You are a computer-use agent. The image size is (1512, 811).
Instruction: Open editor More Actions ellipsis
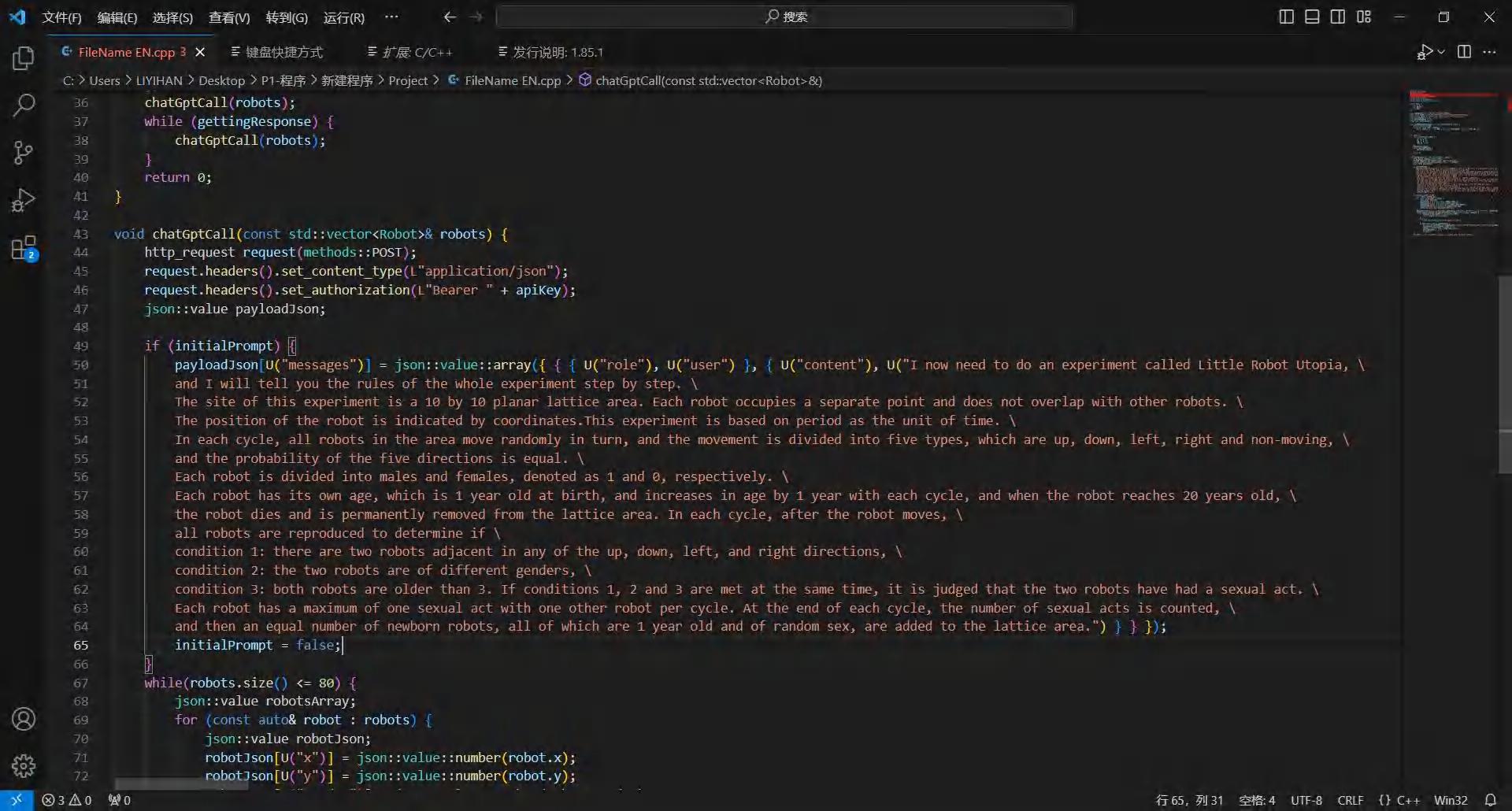coord(1489,52)
